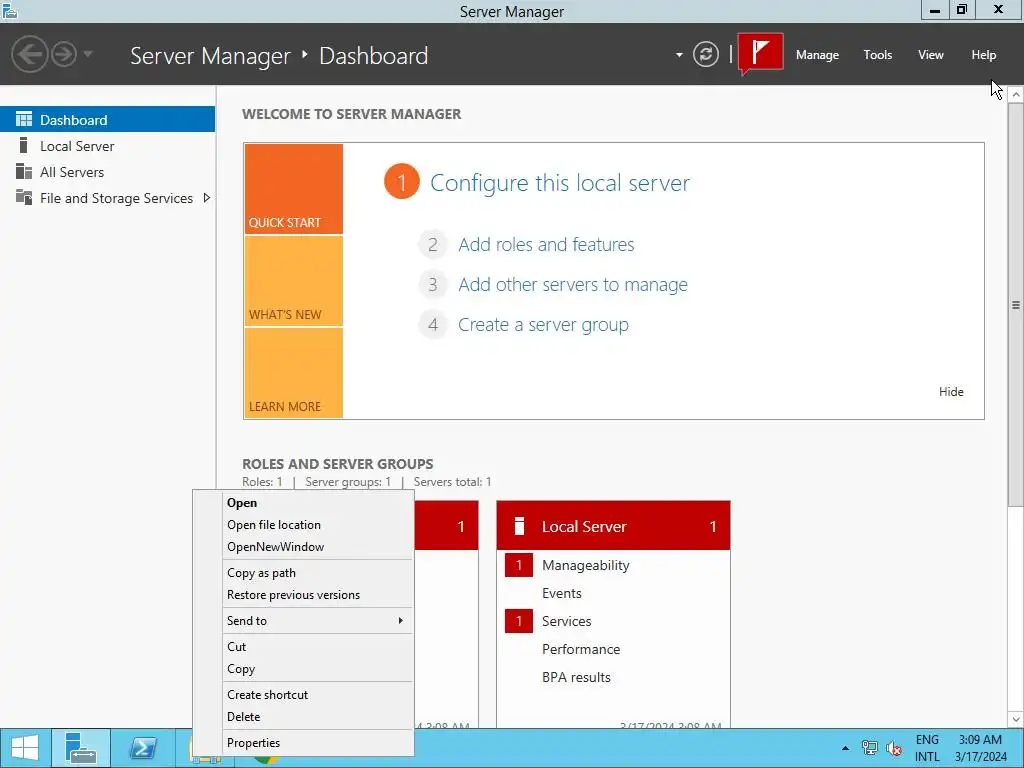This screenshot has height=768, width=1024.
Task: Click the network tray icon
Action: (x=869, y=748)
